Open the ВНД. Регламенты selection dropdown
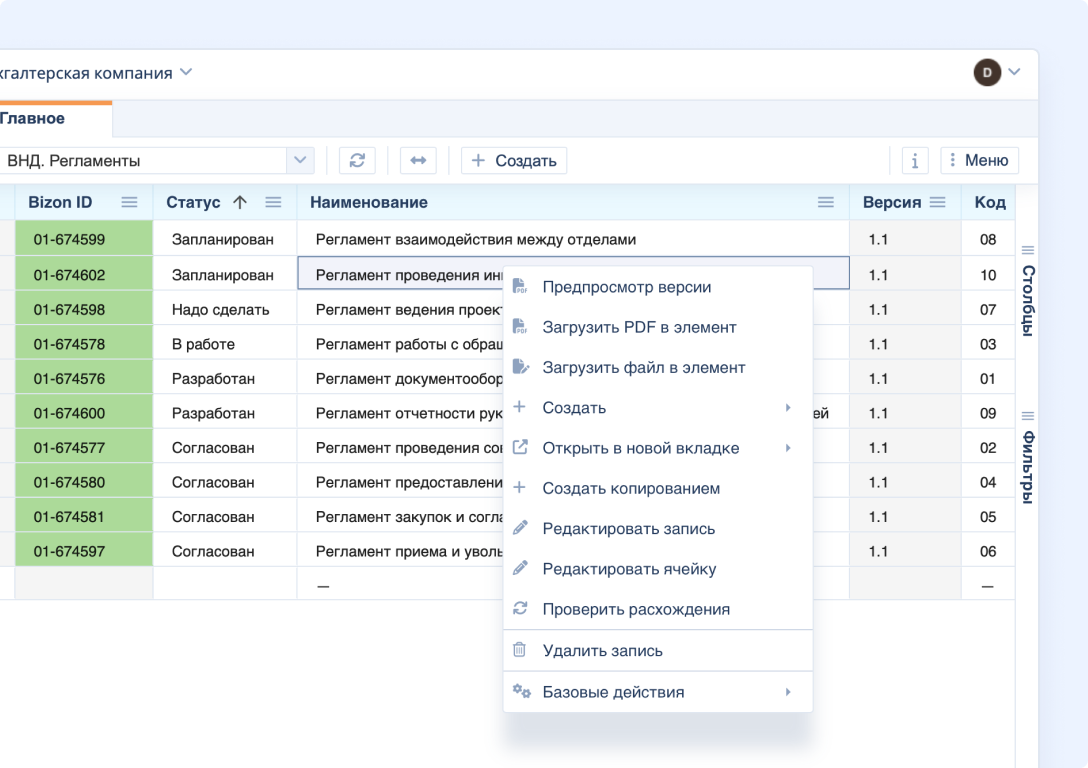 click(302, 160)
